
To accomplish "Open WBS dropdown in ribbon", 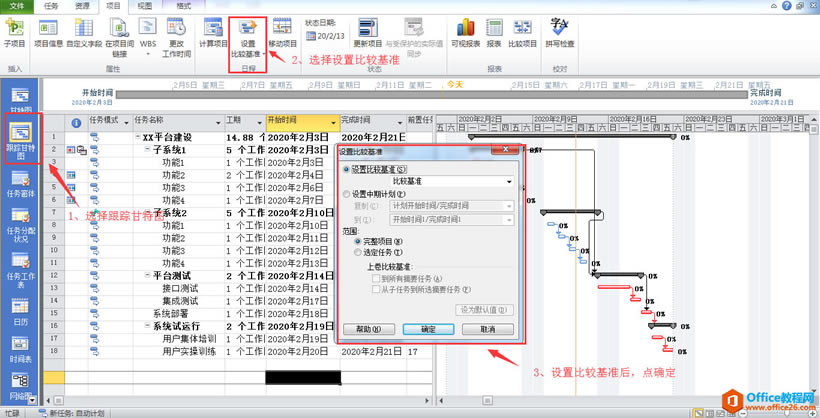I will coord(148,53).
